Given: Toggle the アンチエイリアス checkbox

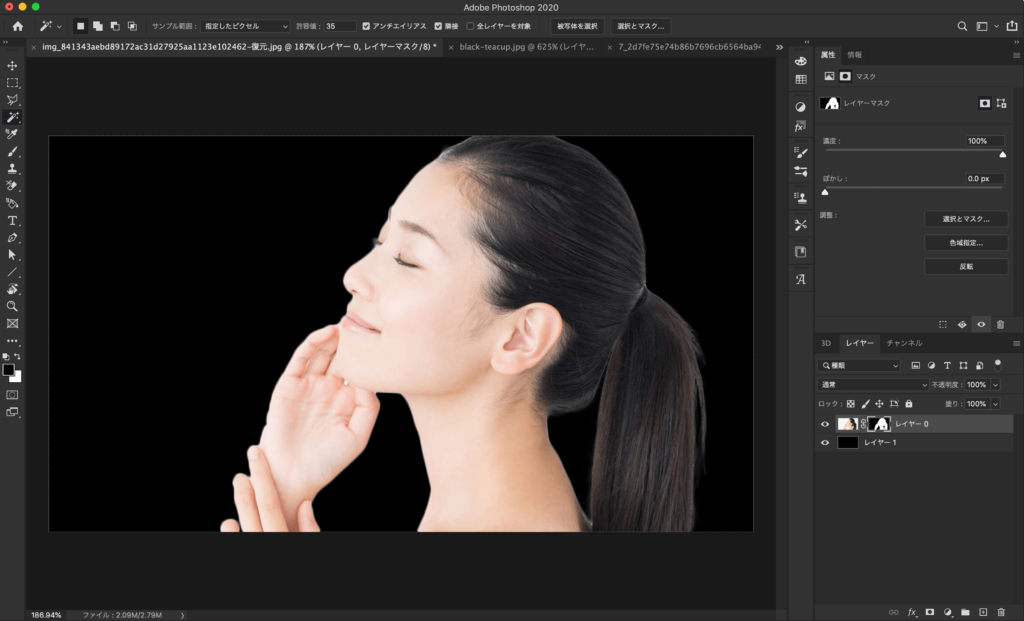Looking at the screenshot, I should point(366,26).
